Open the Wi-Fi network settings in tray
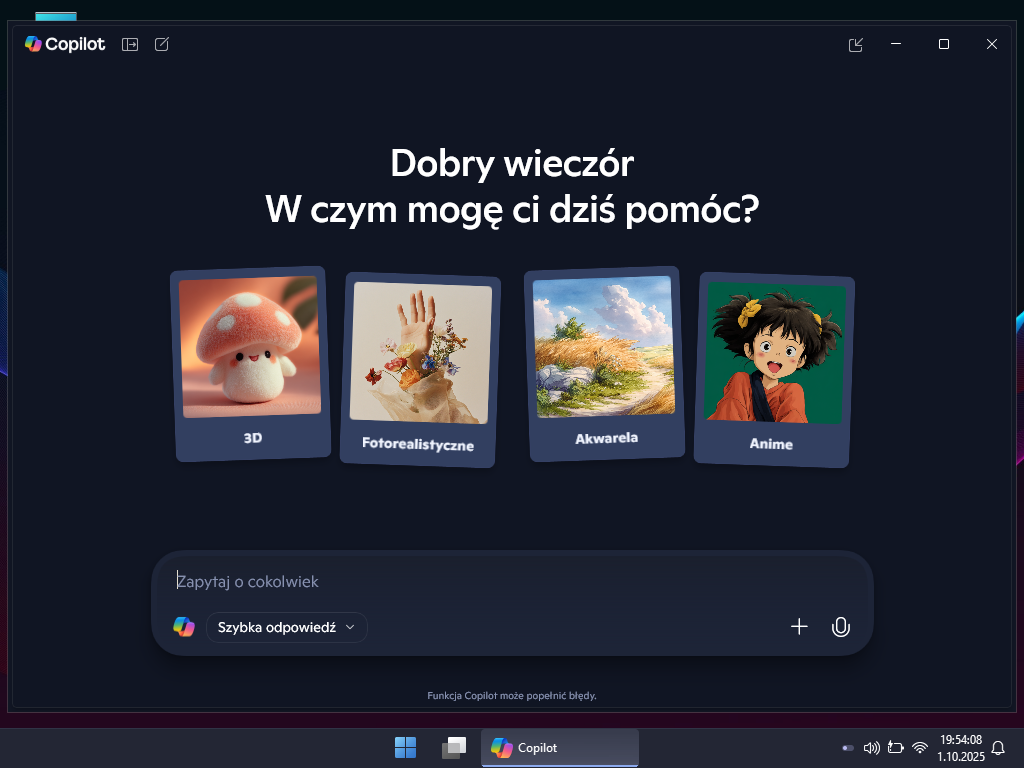 tap(920, 747)
